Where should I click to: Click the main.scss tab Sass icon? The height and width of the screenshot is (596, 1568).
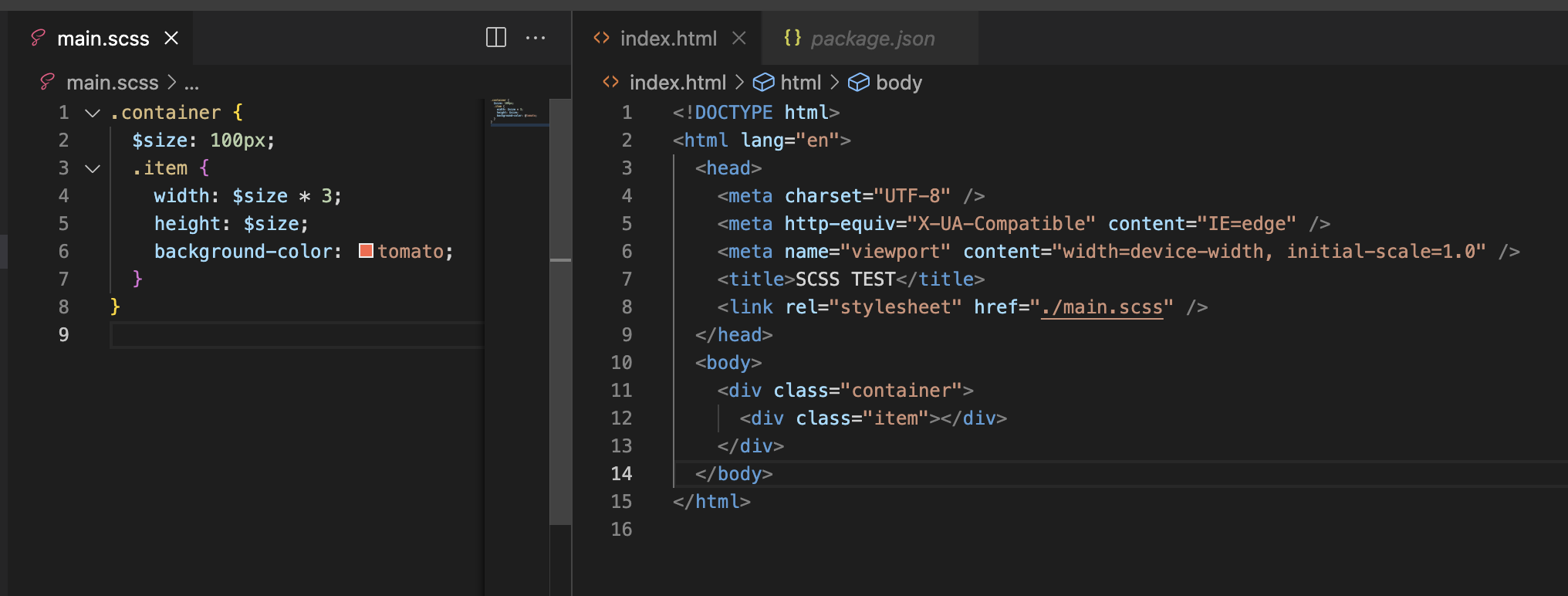pyautogui.click(x=38, y=38)
